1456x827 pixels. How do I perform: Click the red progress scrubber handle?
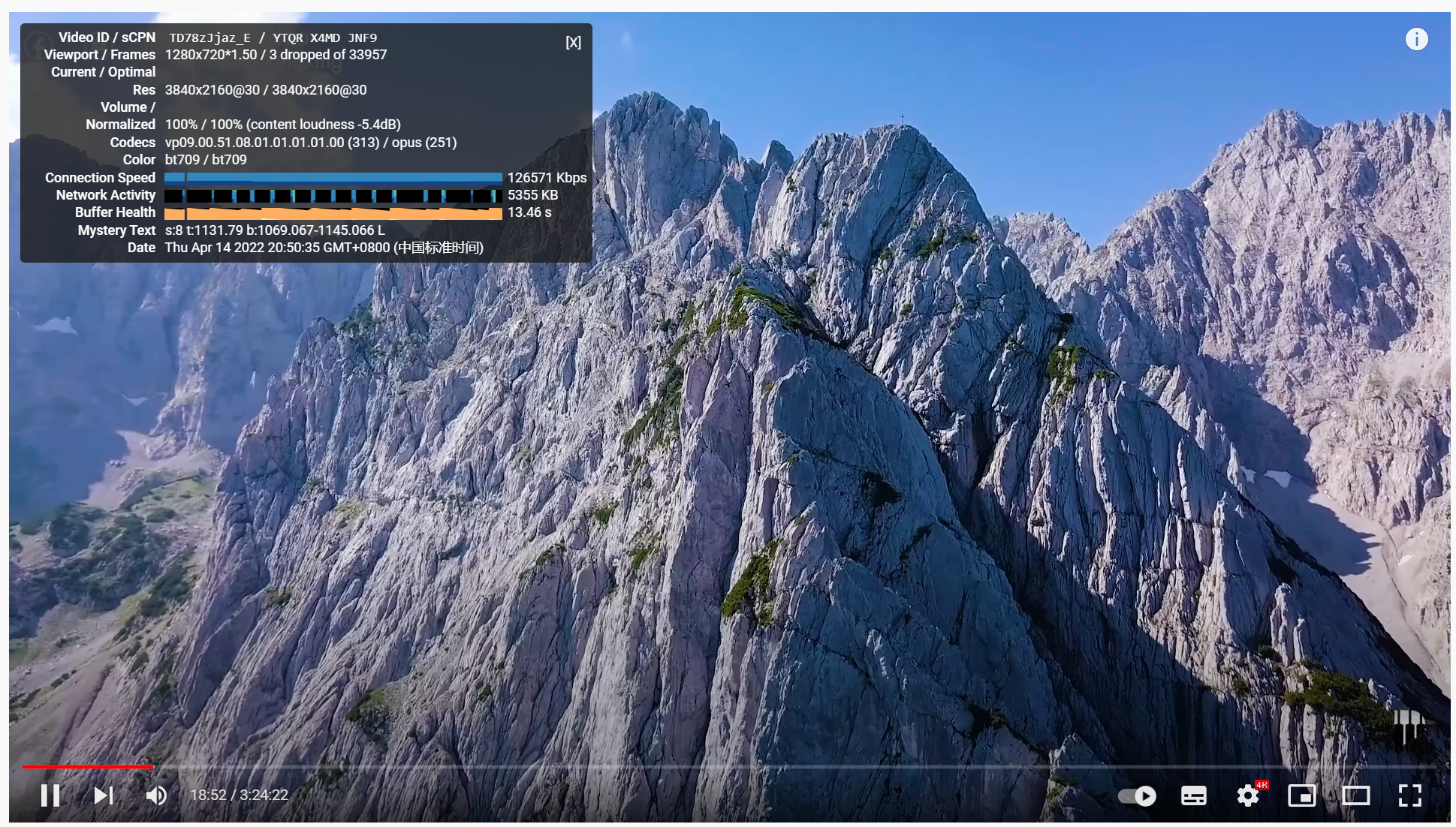click(x=153, y=766)
